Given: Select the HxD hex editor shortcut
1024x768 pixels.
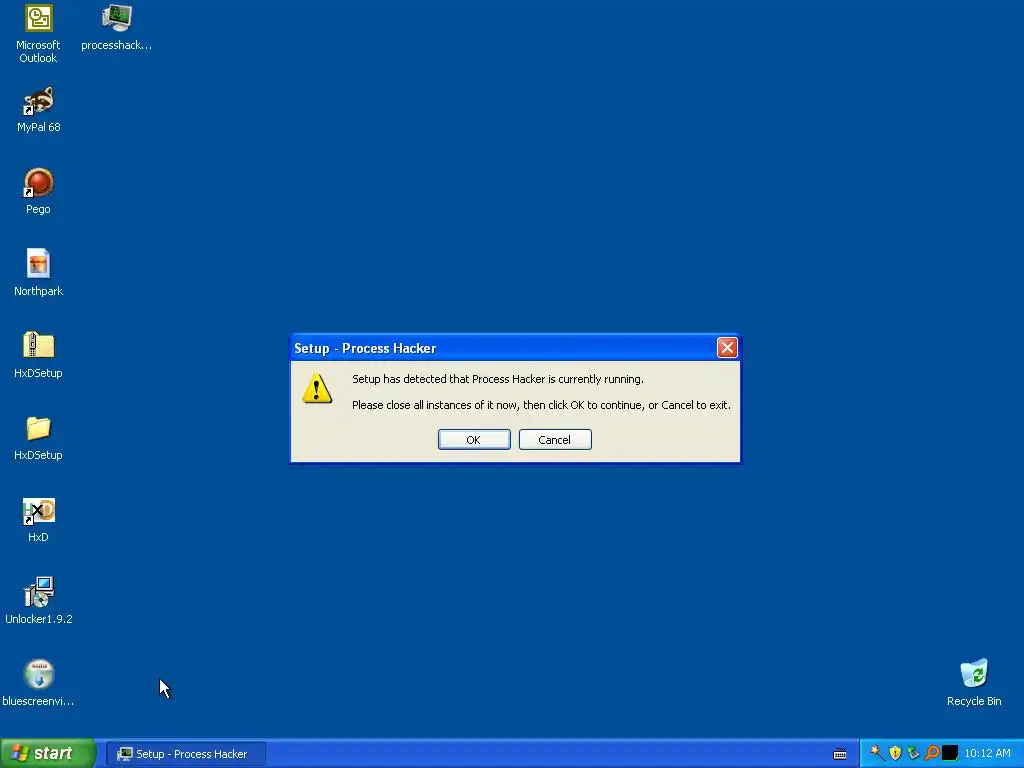Looking at the screenshot, I should (38, 520).
